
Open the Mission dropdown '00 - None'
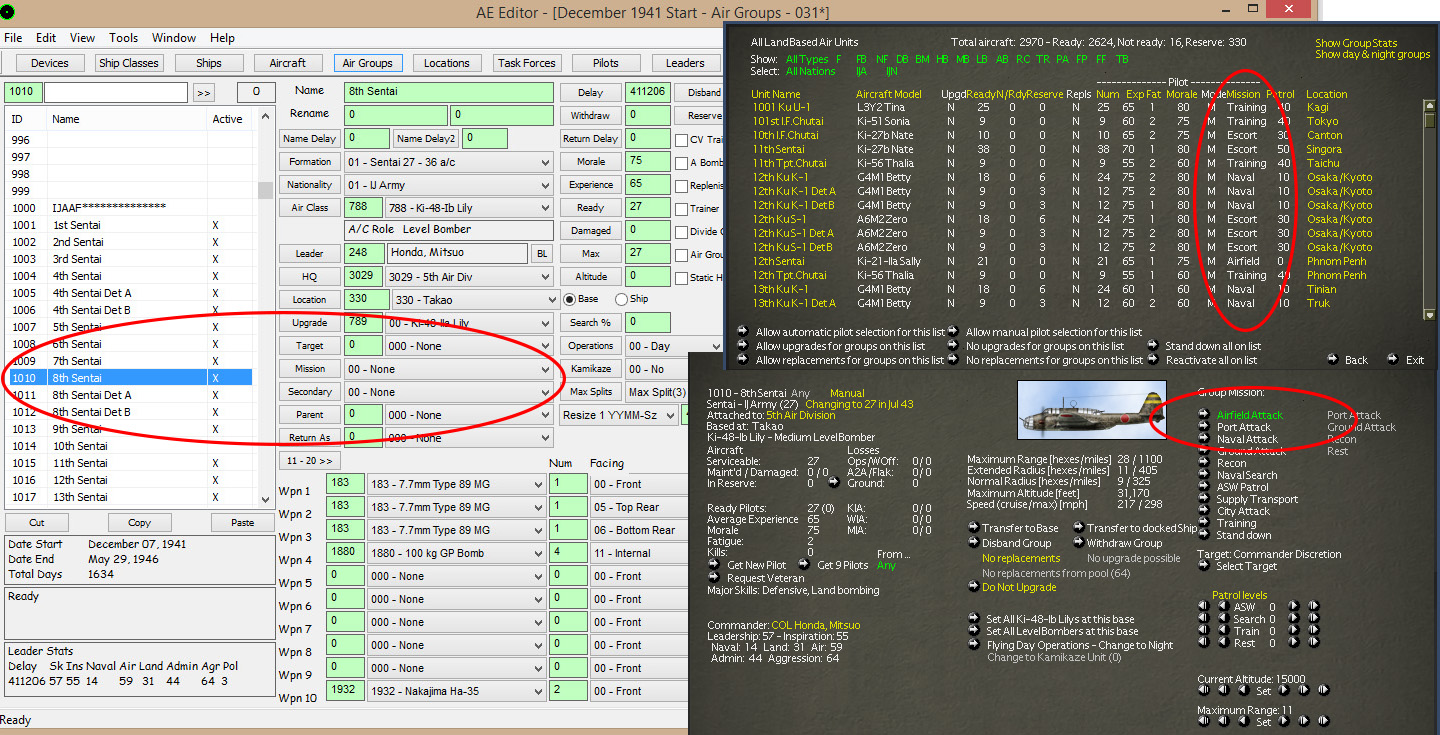click(449, 369)
